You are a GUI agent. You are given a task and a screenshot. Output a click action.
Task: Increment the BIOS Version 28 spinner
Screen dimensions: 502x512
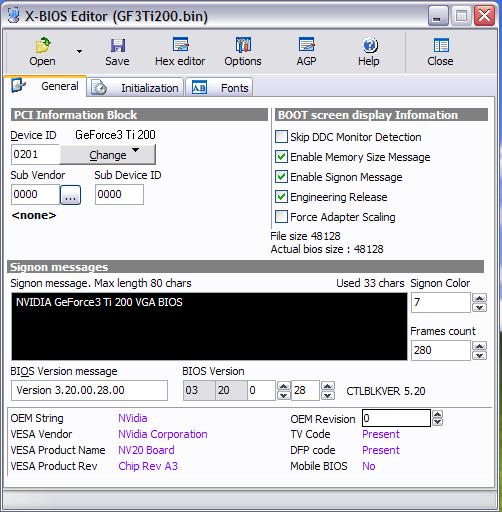[x=328, y=386]
